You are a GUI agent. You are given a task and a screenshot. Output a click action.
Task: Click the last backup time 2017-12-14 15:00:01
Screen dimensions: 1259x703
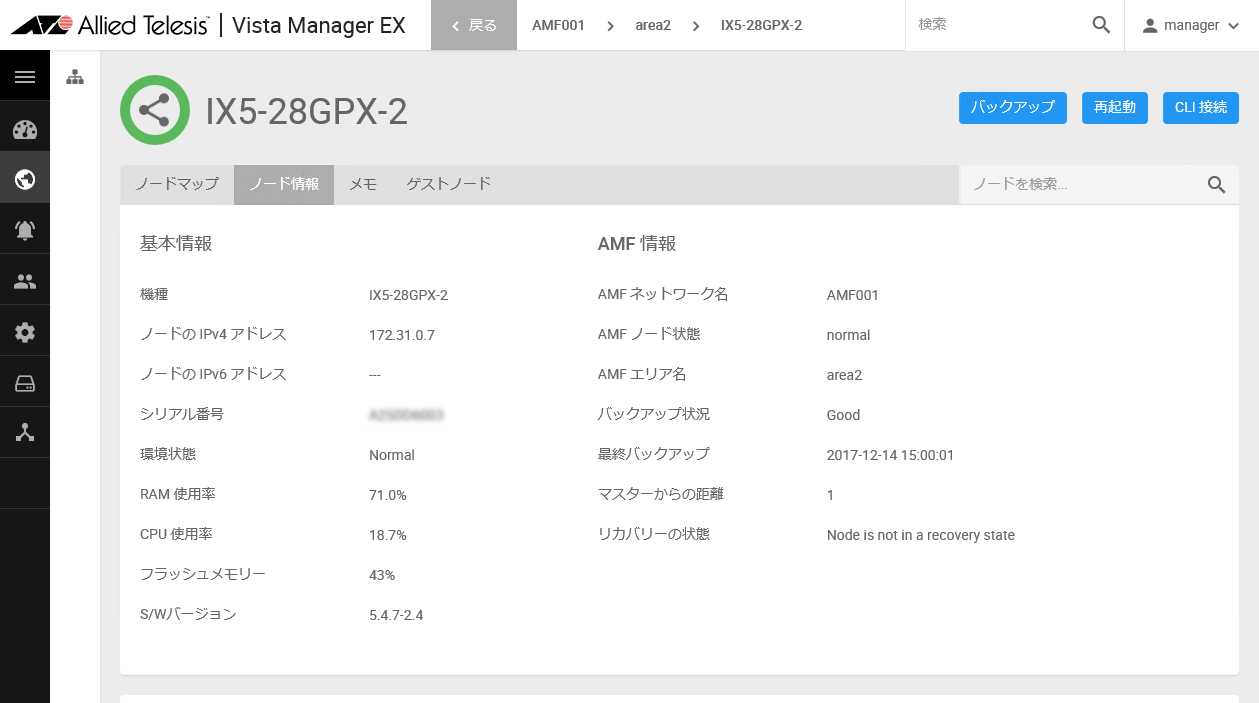coord(890,455)
